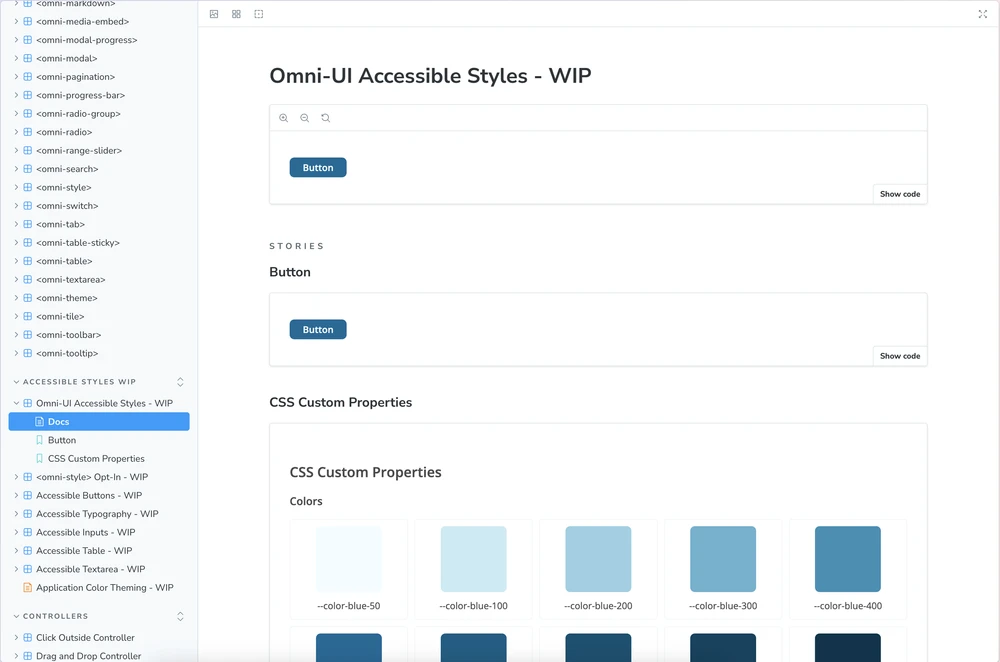This screenshot has width=1000, height=662.
Task: Show code for the first preview
Action: pos(900,194)
